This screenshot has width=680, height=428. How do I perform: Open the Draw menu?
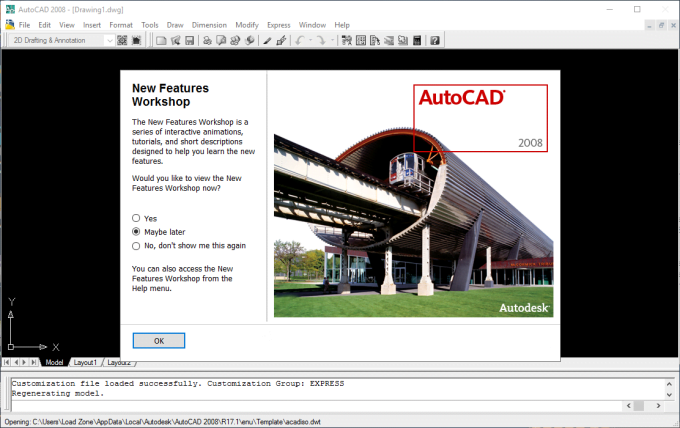pyautogui.click(x=175, y=25)
